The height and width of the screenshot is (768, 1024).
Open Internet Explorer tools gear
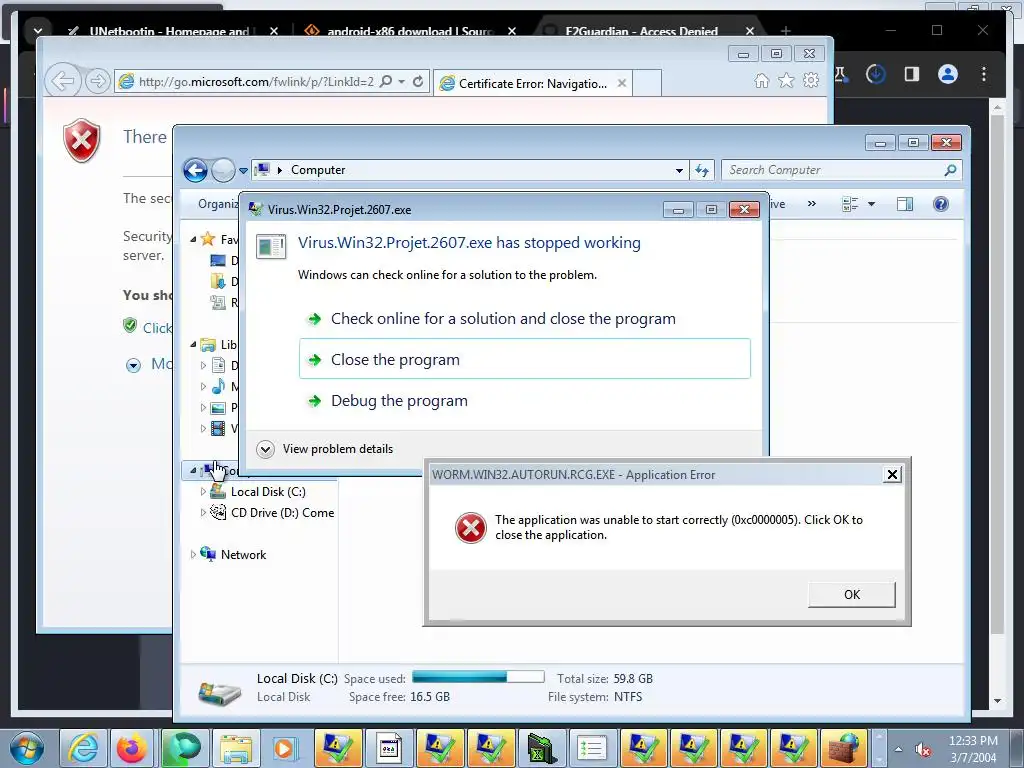[x=811, y=80]
